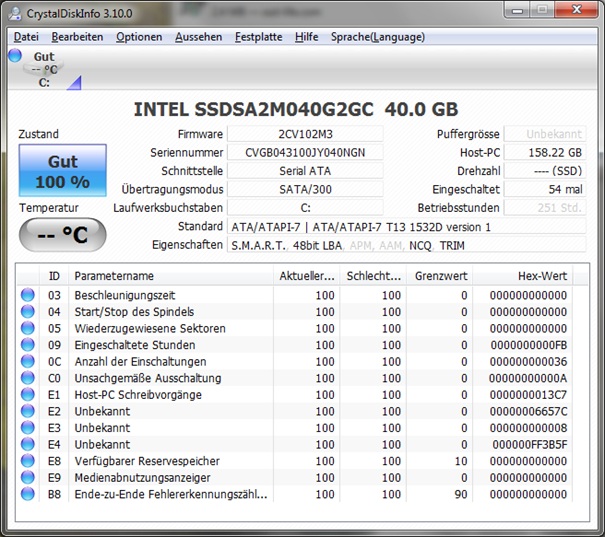Click the status orb for Ende-zu-Ende Fehlererkennung row
Image resolution: width=605 pixels, height=537 pixels.
[28, 494]
